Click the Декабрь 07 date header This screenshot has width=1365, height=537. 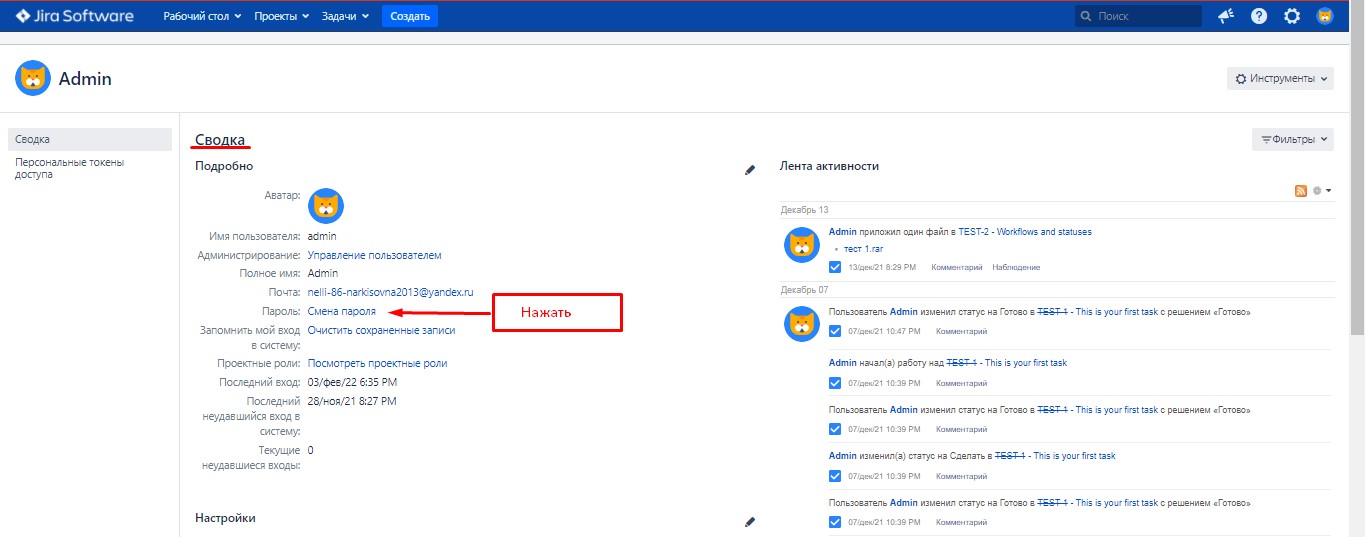point(805,290)
